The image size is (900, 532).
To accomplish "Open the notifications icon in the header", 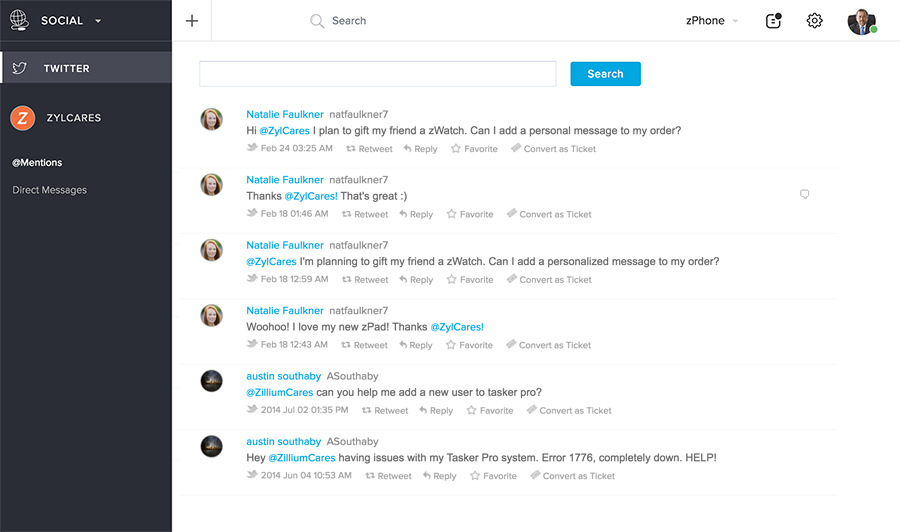I will (772, 21).
